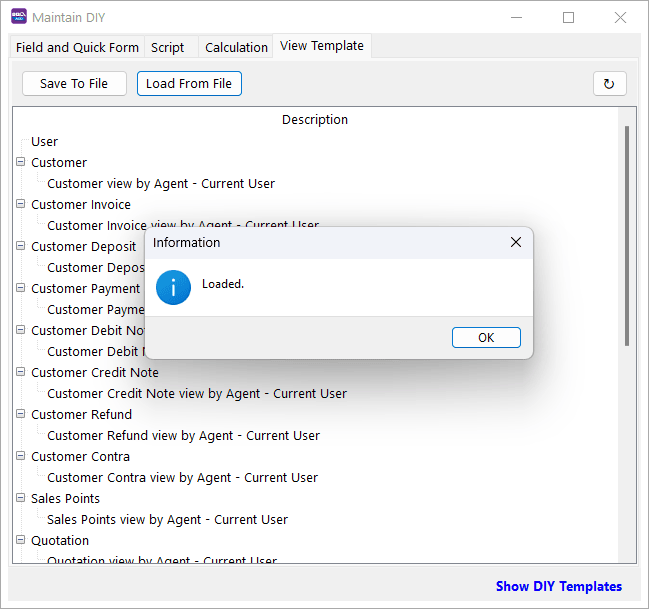Click the SQL app icon in title bar
The width and height of the screenshot is (649, 609).
coord(18,17)
